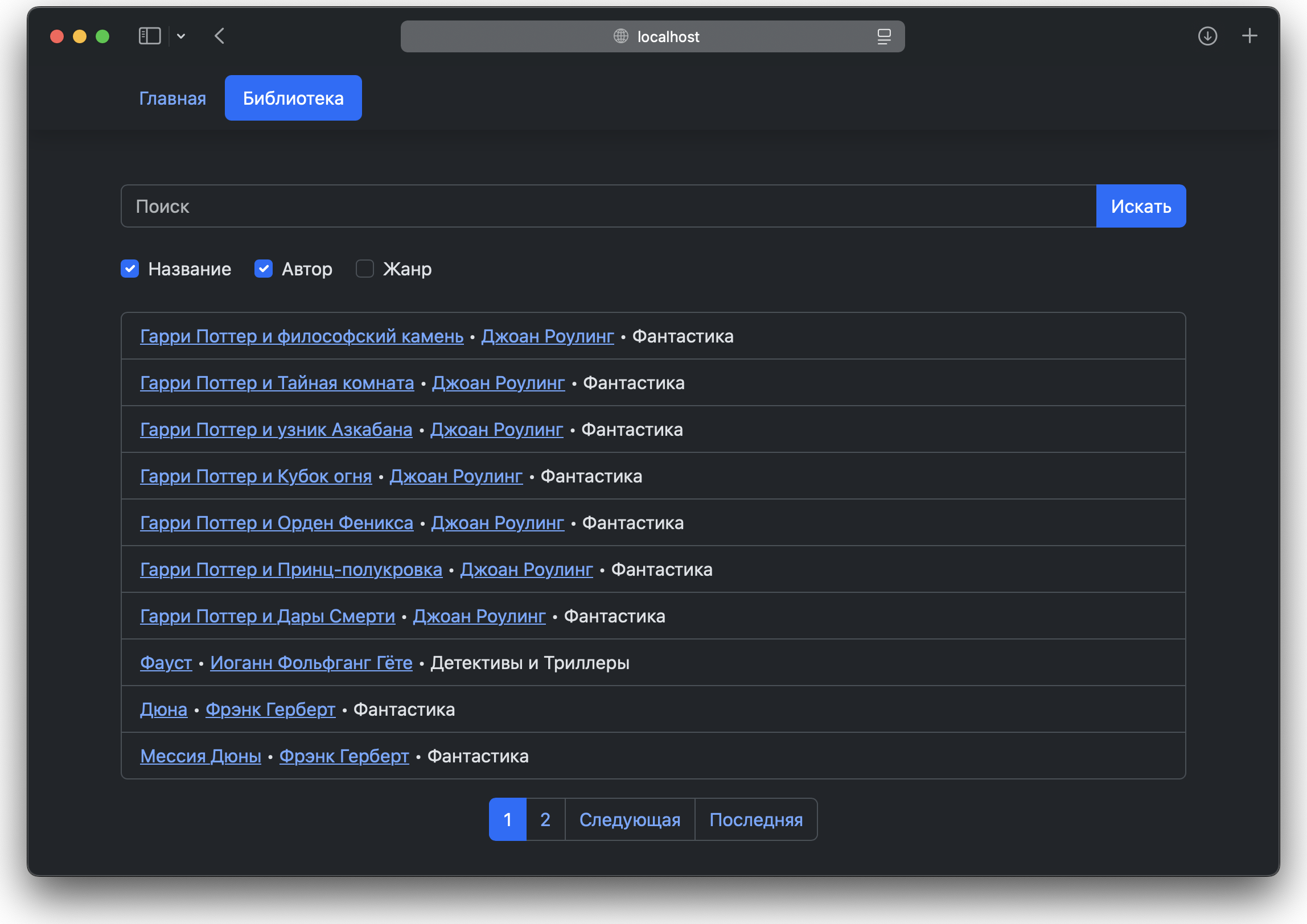Viewport: 1307px width, 924px height.
Task: Open Гарри Поттер и философский камень link
Action: pyautogui.click(x=302, y=336)
